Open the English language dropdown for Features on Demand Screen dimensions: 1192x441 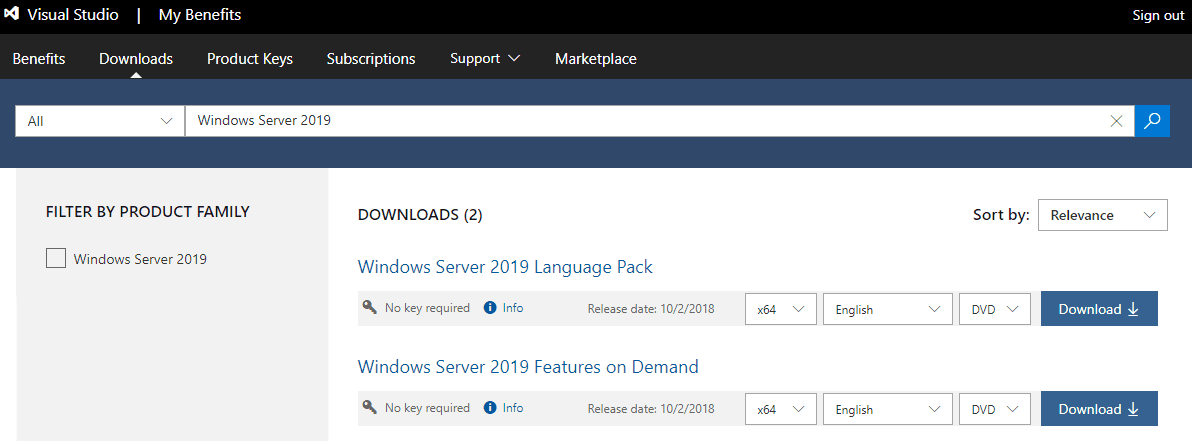(887, 409)
